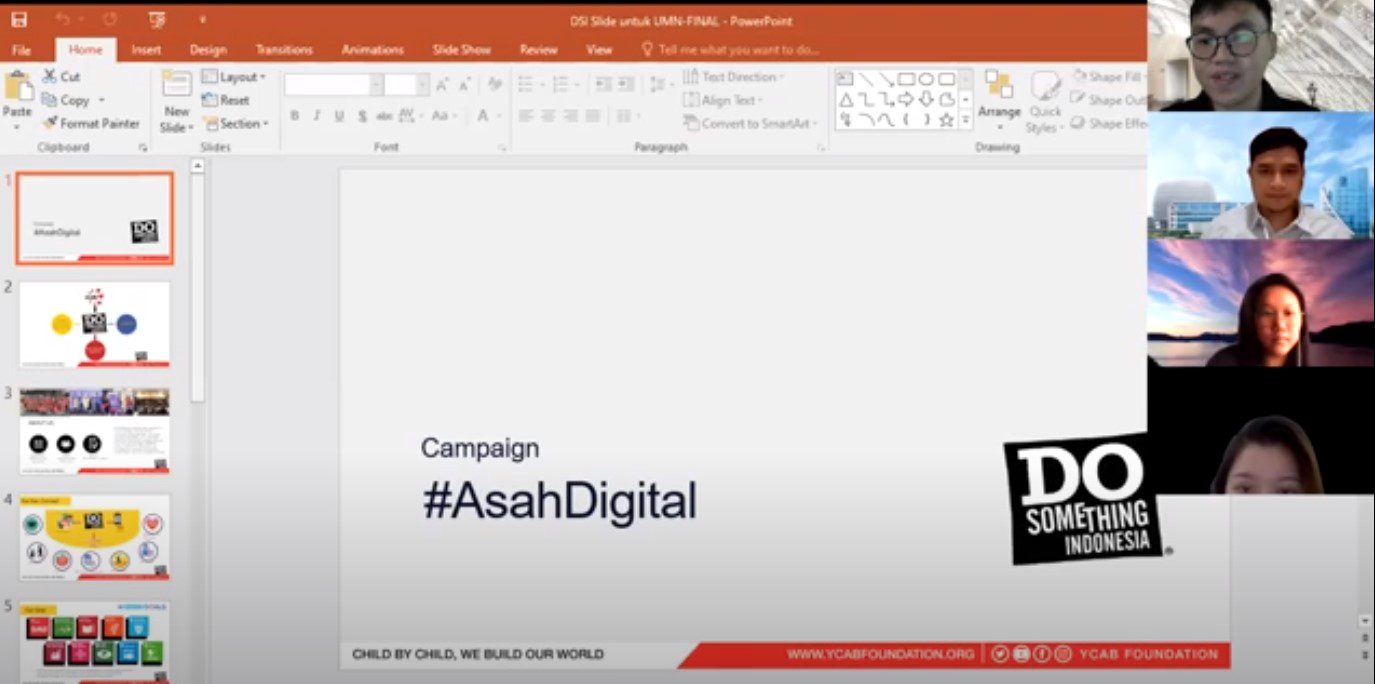Image resolution: width=1375 pixels, height=684 pixels.
Task: Click the Copy button
Action: [74, 100]
